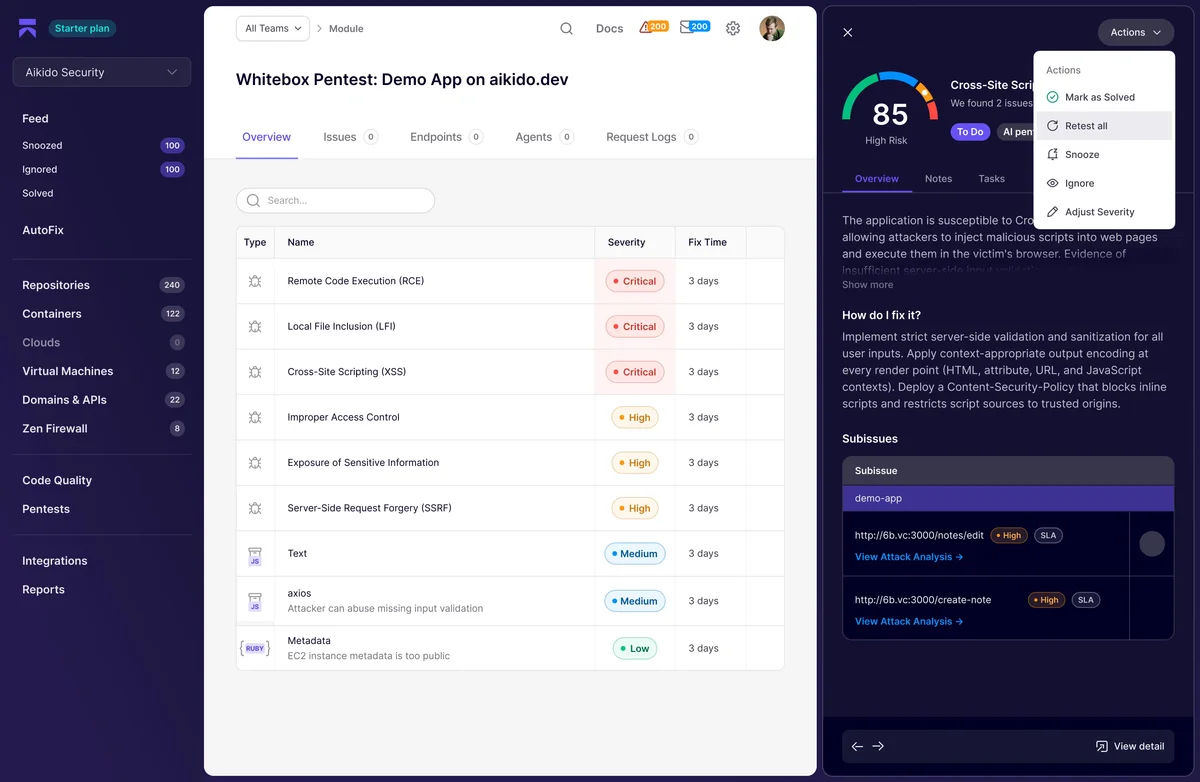Click the forward arrow in the detail panel footer
Image resolution: width=1200 pixels, height=782 pixels.
878,746
